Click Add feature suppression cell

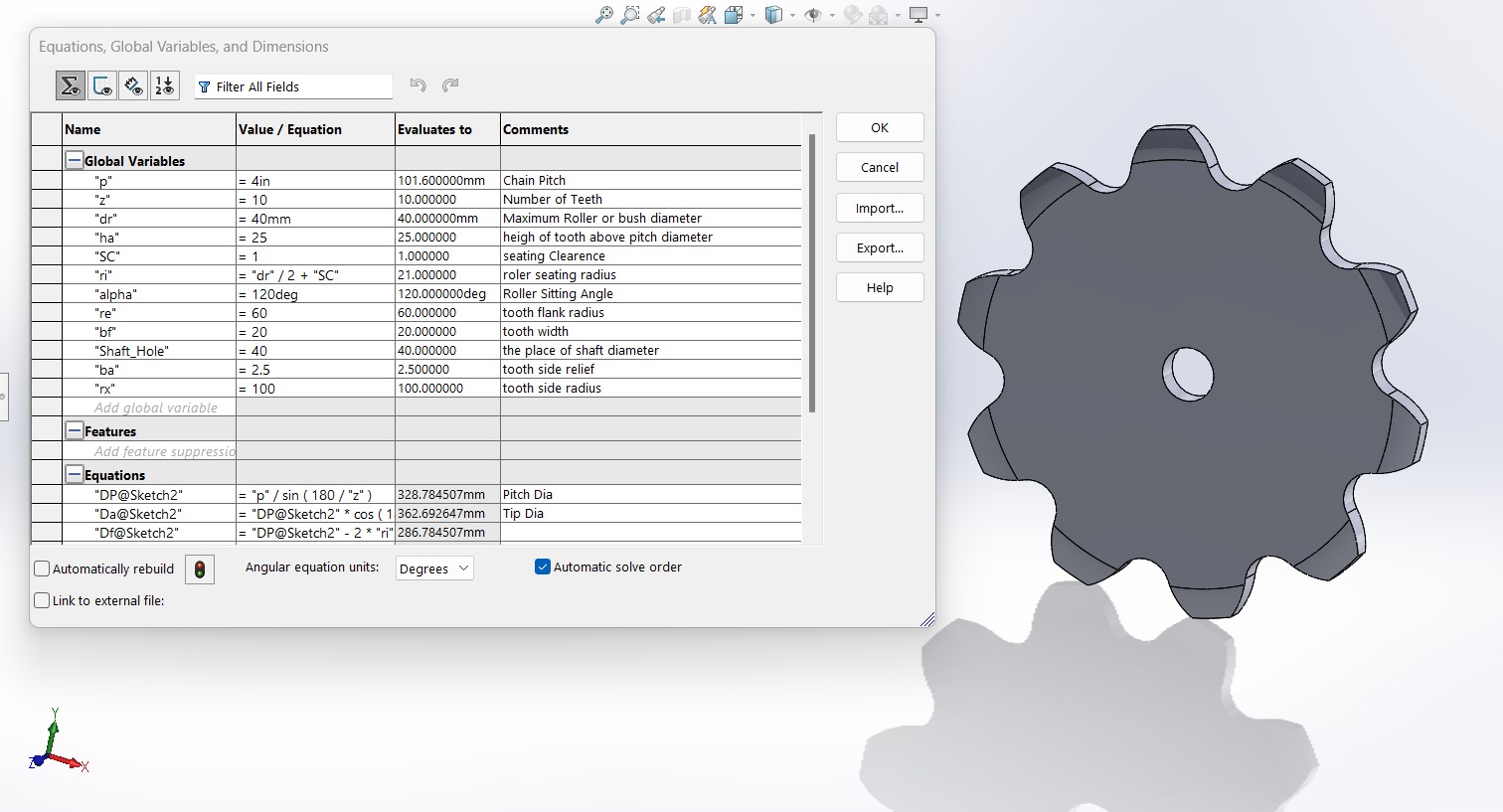[149, 451]
